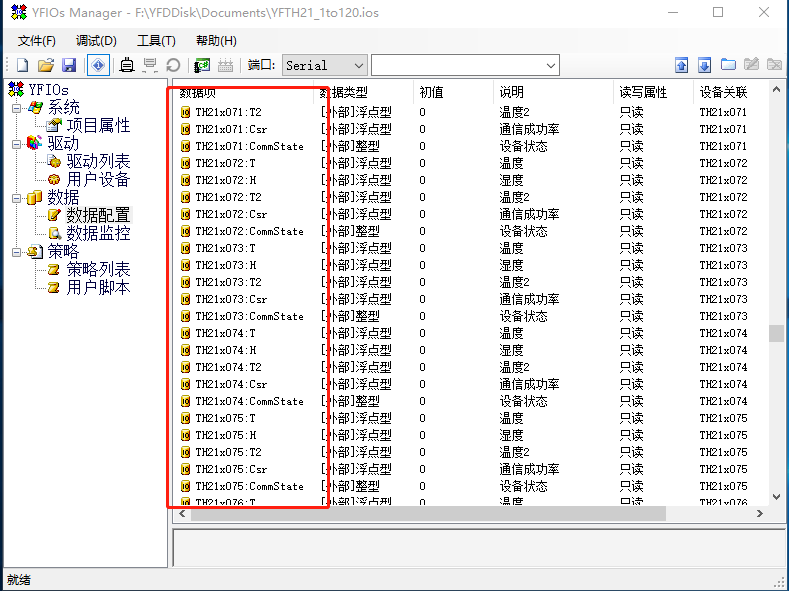Click the refresh arrow toolbar icon
Viewport: 789px width, 591px height.
tap(173, 65)
